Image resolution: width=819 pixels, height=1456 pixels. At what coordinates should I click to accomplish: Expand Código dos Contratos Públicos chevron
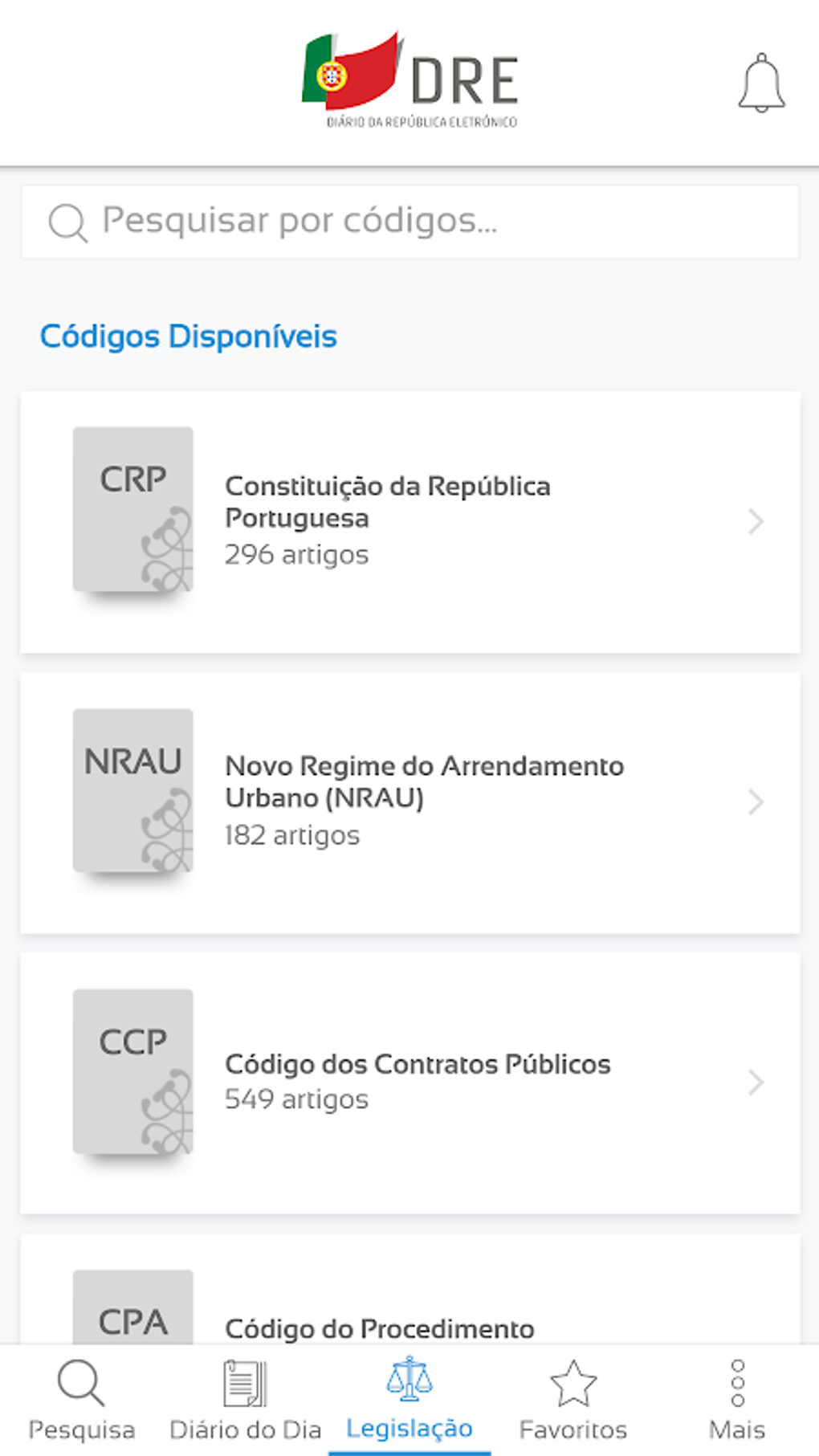tap(756, 1082)
